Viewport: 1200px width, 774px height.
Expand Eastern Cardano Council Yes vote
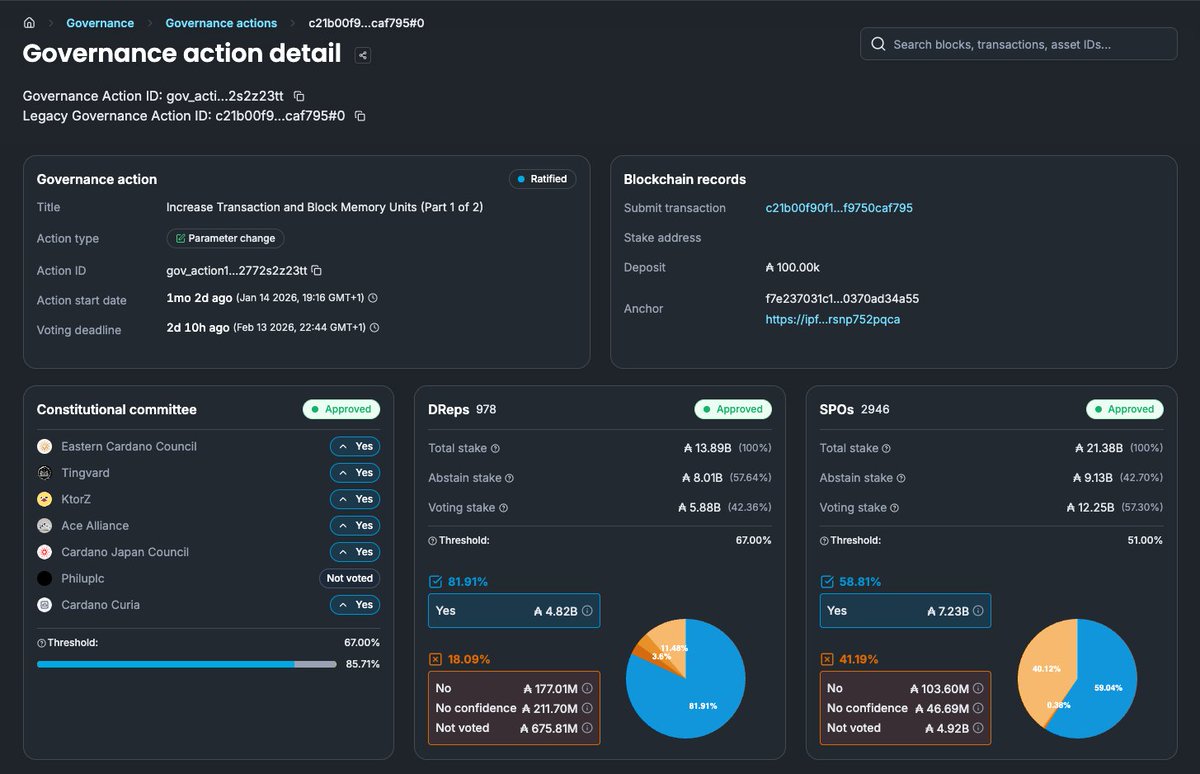pos(355,447)
